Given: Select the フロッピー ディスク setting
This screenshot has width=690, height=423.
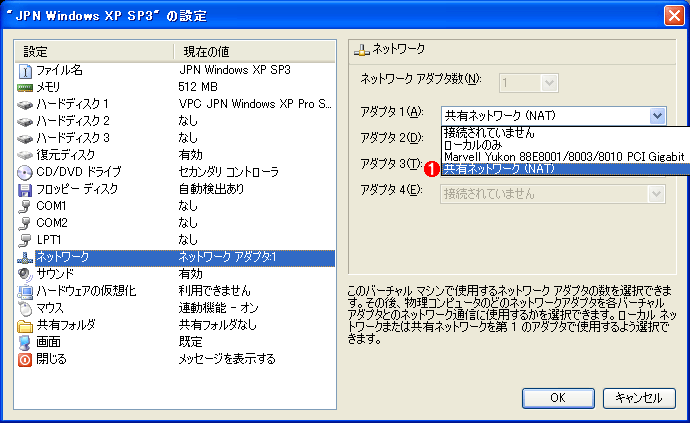Looking at the screenshot, I should (176, 189).
